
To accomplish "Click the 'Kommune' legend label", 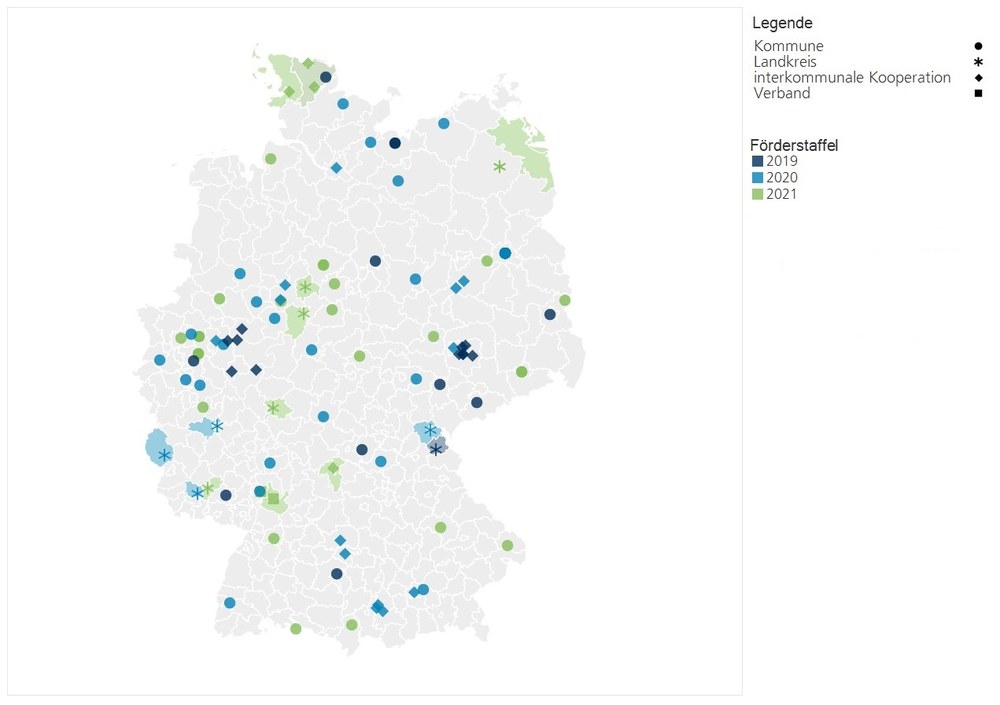I will click(x=788, y=46).
